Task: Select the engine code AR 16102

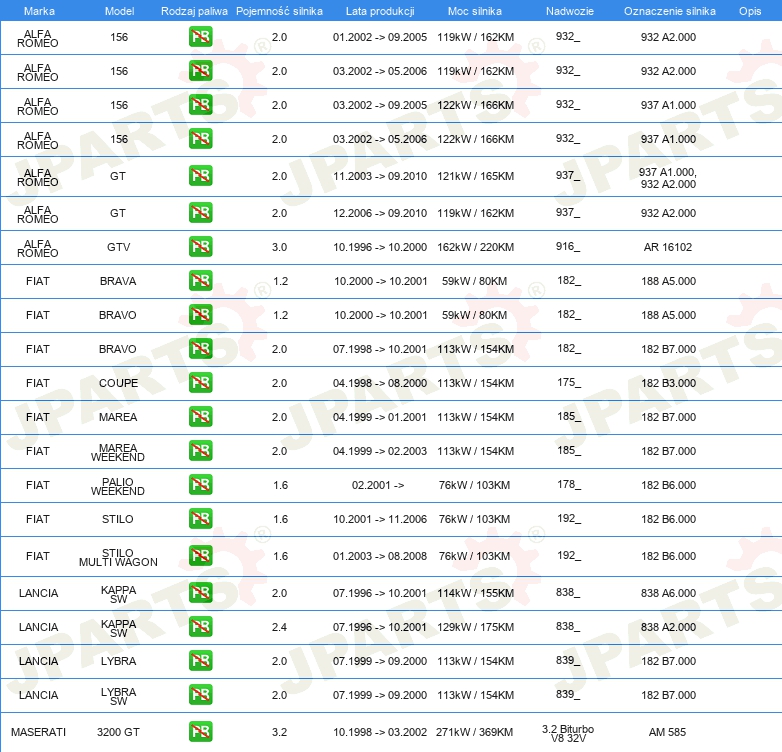Action: pyautogui.click(x=668, y=247)
